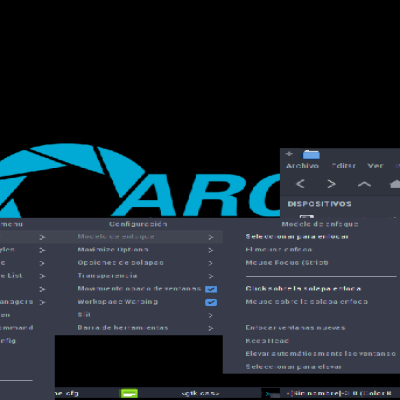Expand Opciones de solapas submenu

211,263
